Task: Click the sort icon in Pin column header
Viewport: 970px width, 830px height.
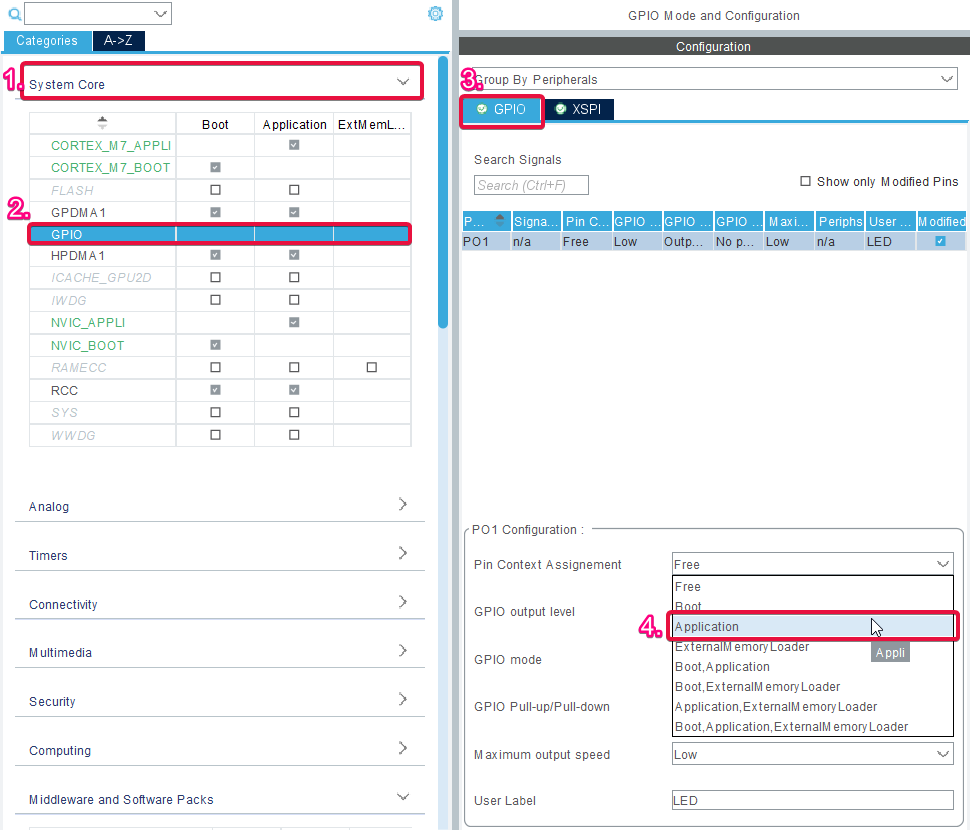Action: [x=500, y=220]
